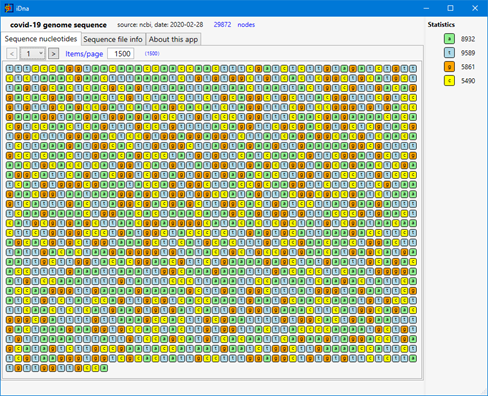
Task: Click last green nucleotide in the final row
Action: (x=104, y=368)
